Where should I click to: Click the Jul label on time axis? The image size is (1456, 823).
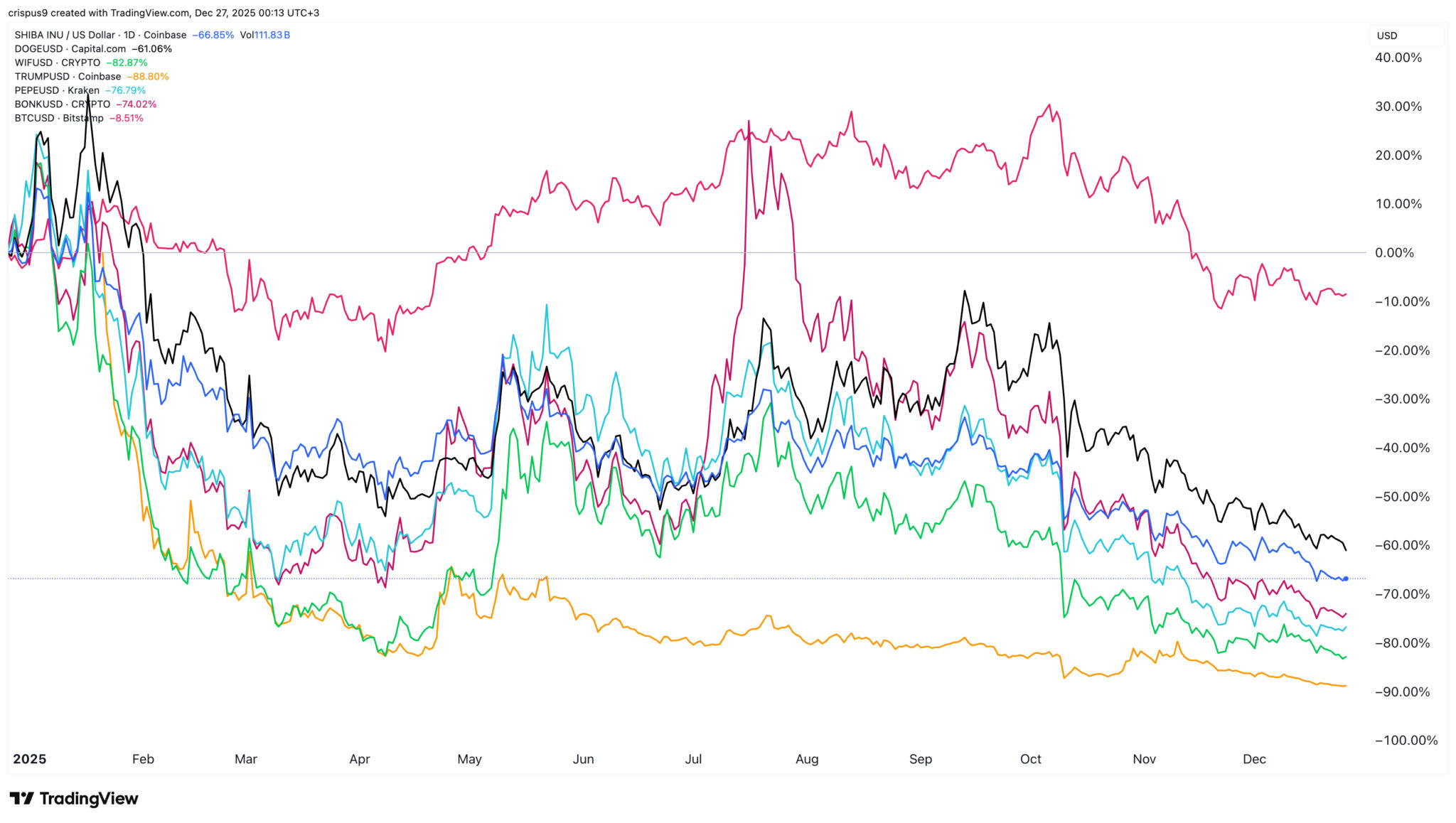(693, 759)
